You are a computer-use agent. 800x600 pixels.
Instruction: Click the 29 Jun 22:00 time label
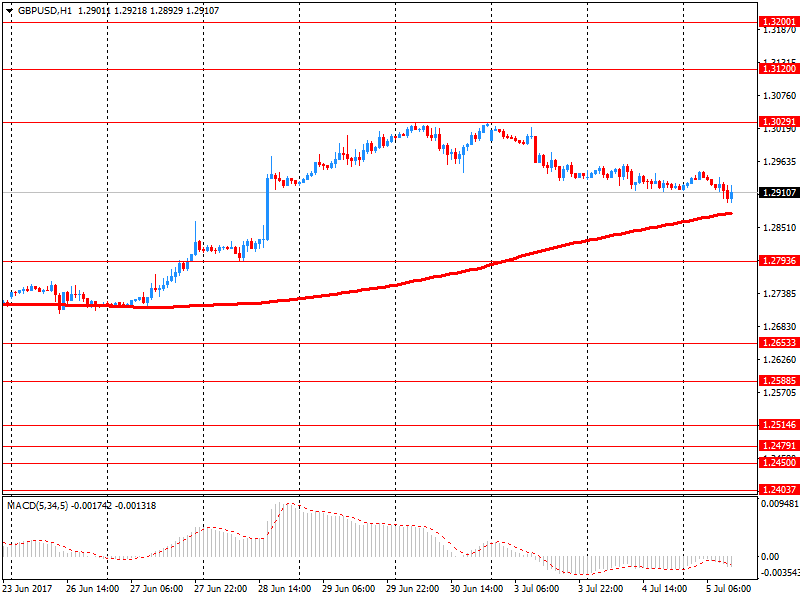click(412, 588)
